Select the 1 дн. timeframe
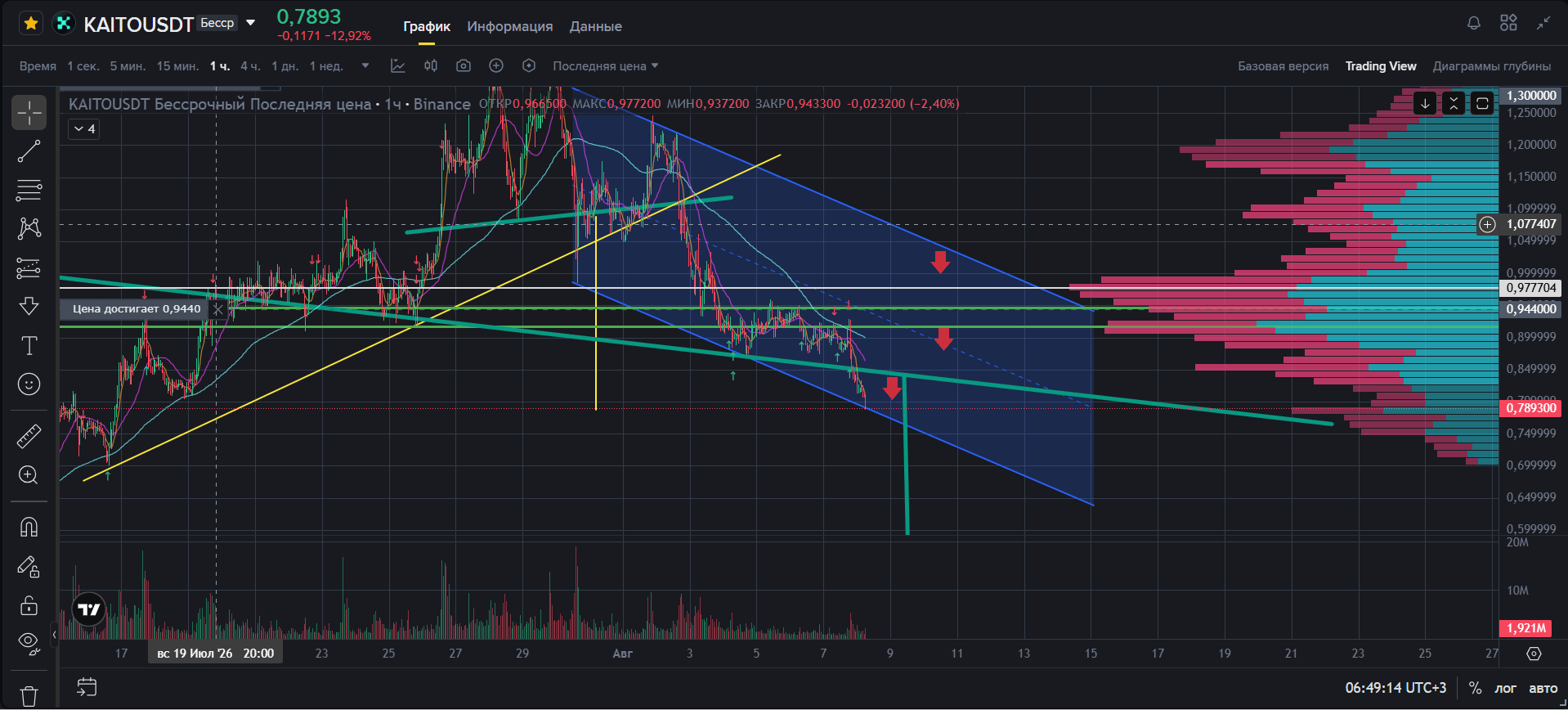The width and height of the screenshot is (1568, 710). (x=285, y=66)
